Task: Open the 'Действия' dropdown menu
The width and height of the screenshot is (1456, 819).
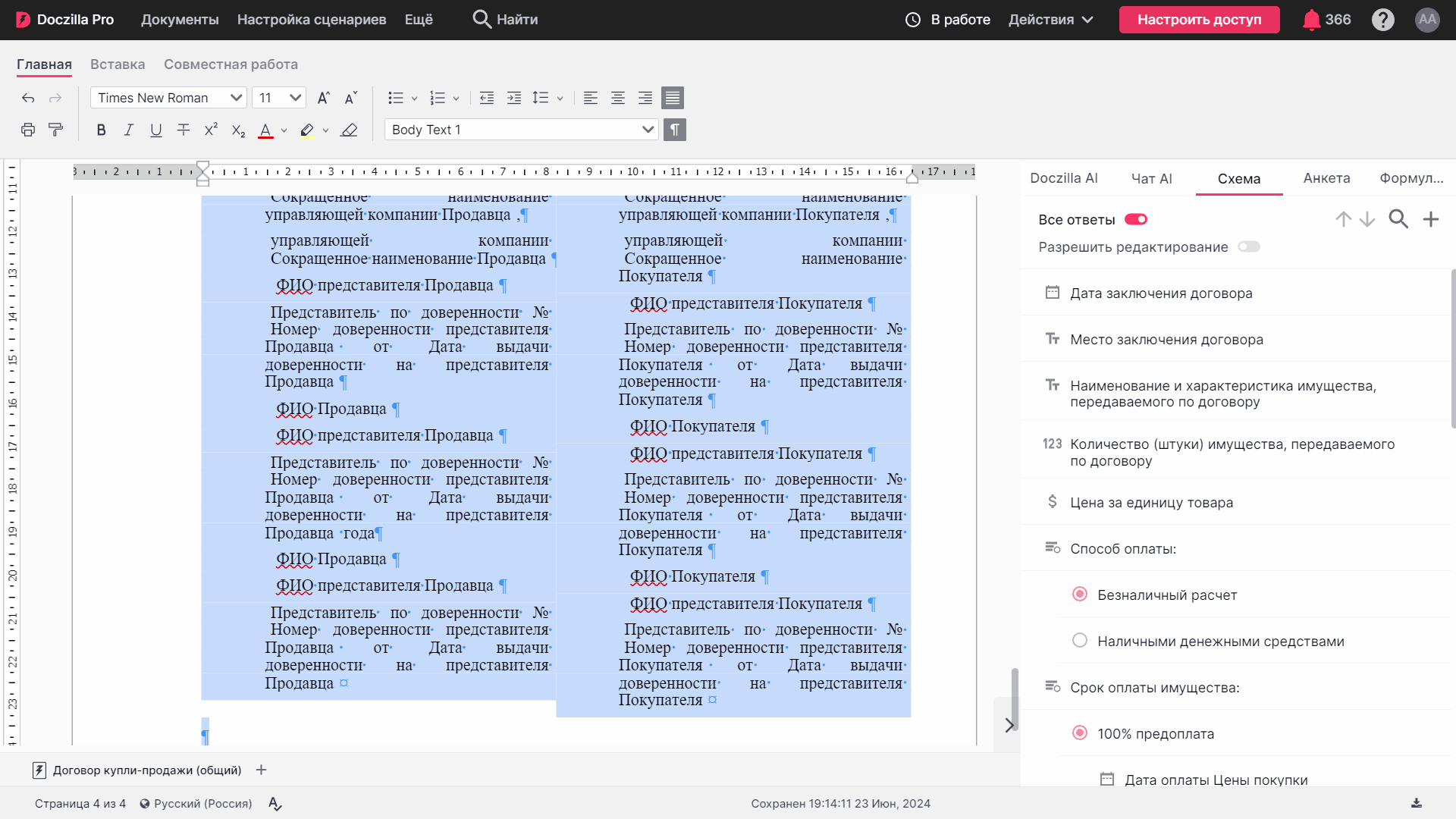Action: point(1051,20)
